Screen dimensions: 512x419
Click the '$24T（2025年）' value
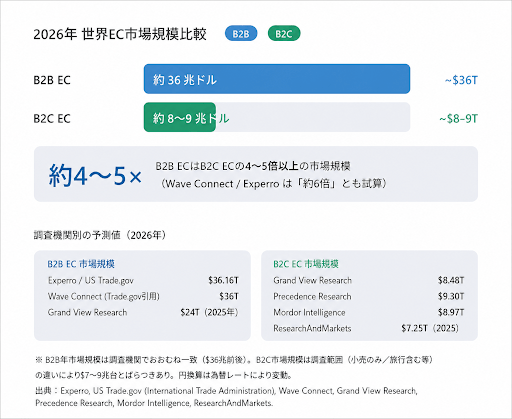pyautogui.click(x=210, y=312)
